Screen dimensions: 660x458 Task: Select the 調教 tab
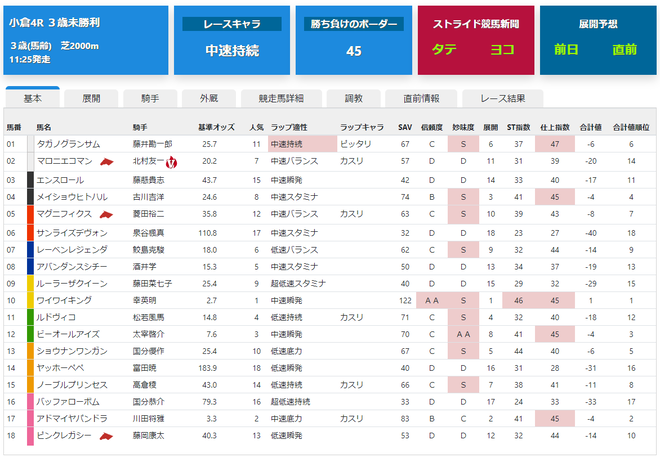pyautogui.click(x=354, y=99)
